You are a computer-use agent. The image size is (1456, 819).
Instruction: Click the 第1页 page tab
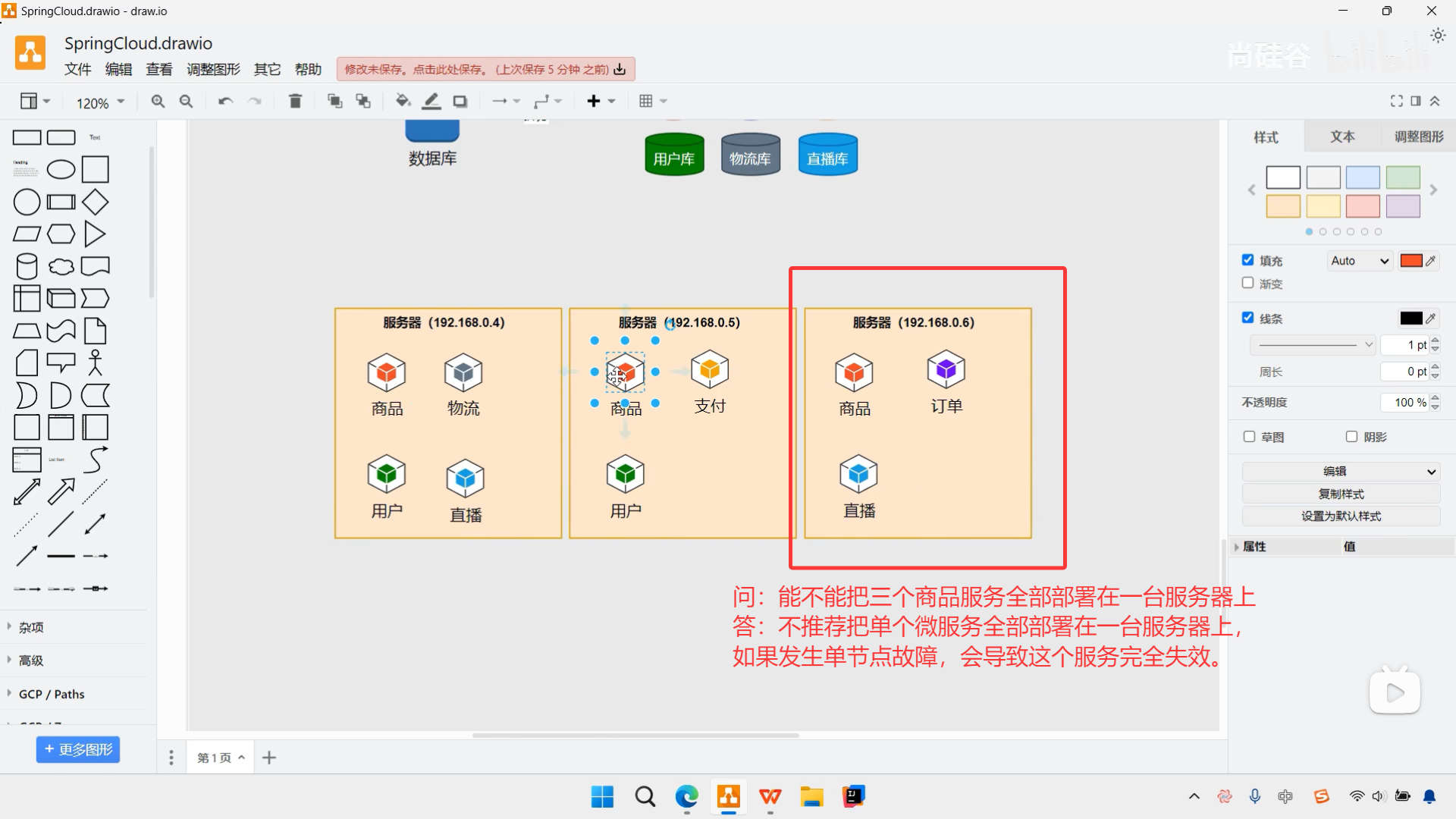(213, 756)
